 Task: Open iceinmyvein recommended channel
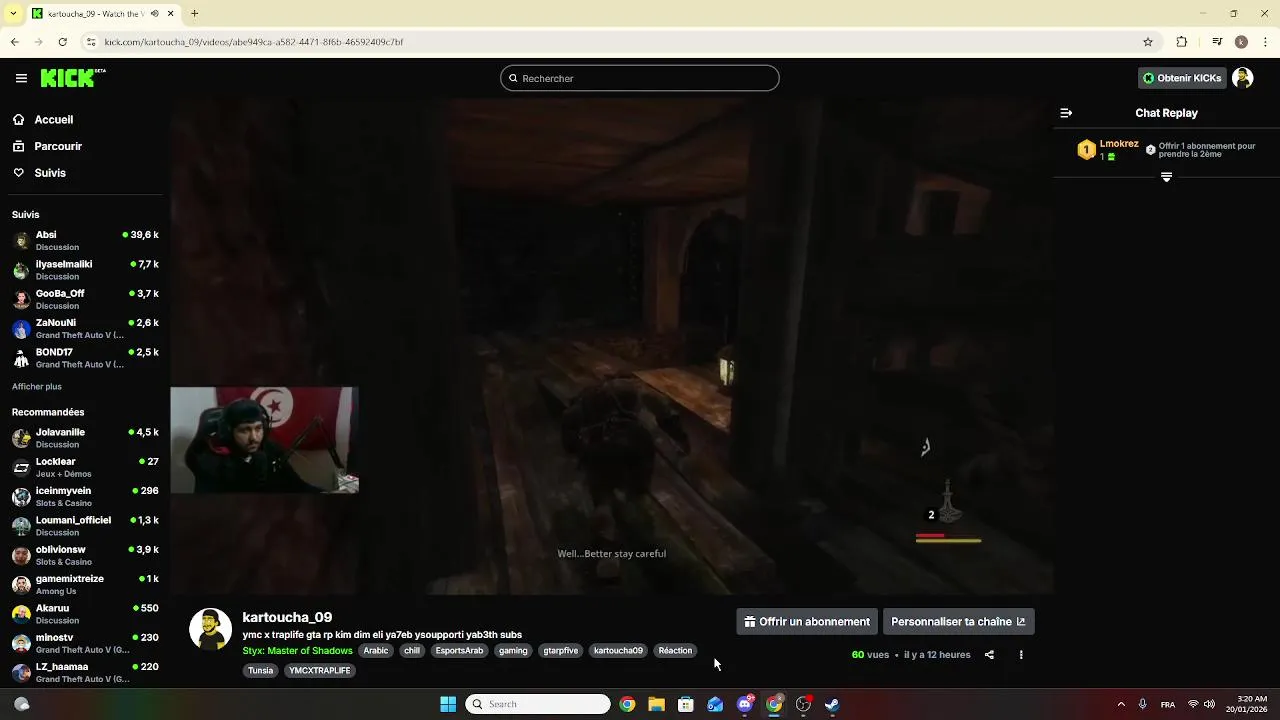(x=85, y=497)
